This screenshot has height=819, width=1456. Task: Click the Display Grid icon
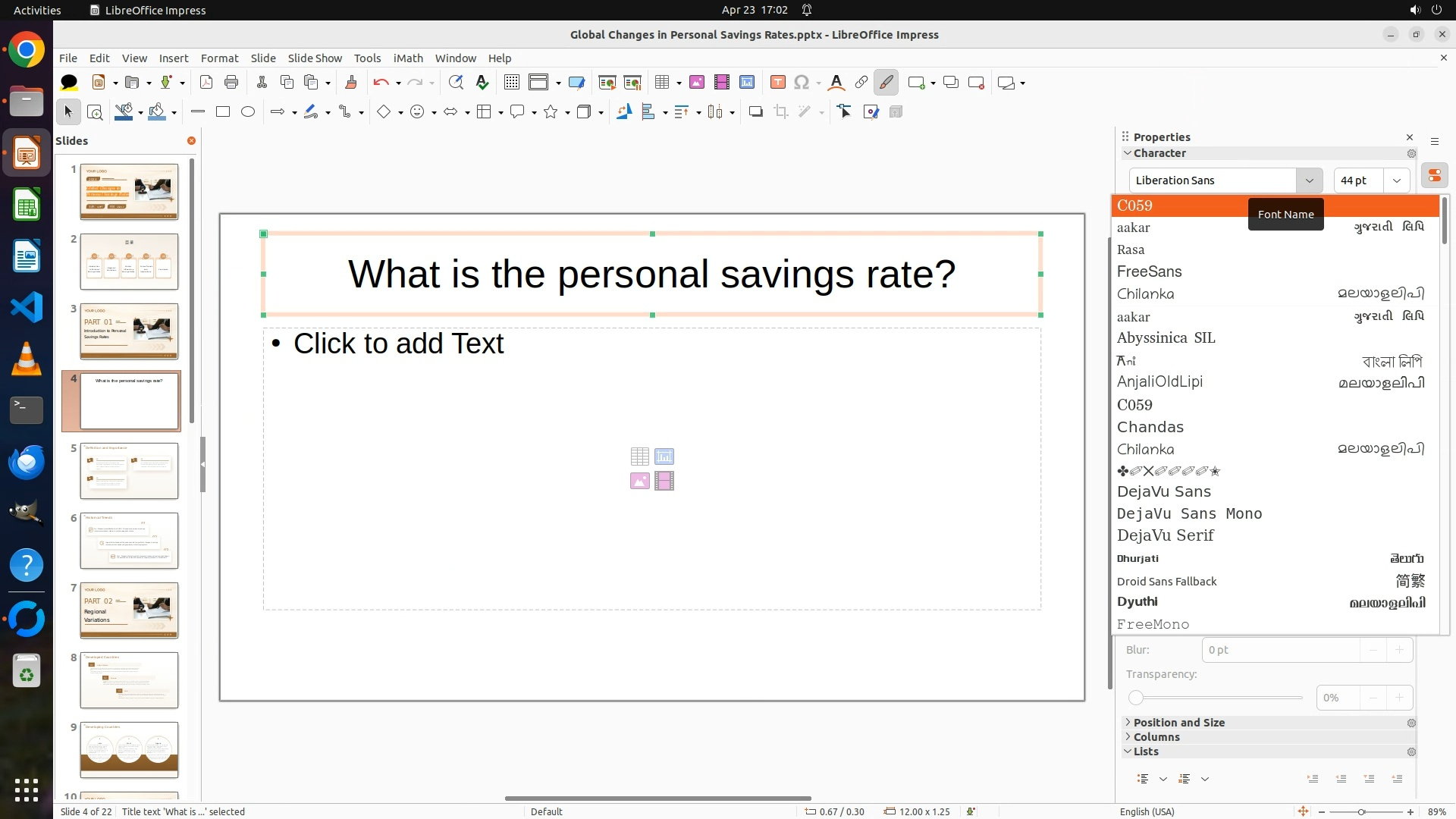512,83
